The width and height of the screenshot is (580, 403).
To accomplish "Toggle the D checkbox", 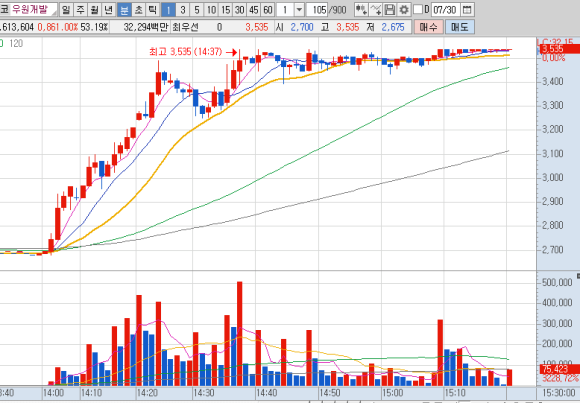I will pos(418,9).
